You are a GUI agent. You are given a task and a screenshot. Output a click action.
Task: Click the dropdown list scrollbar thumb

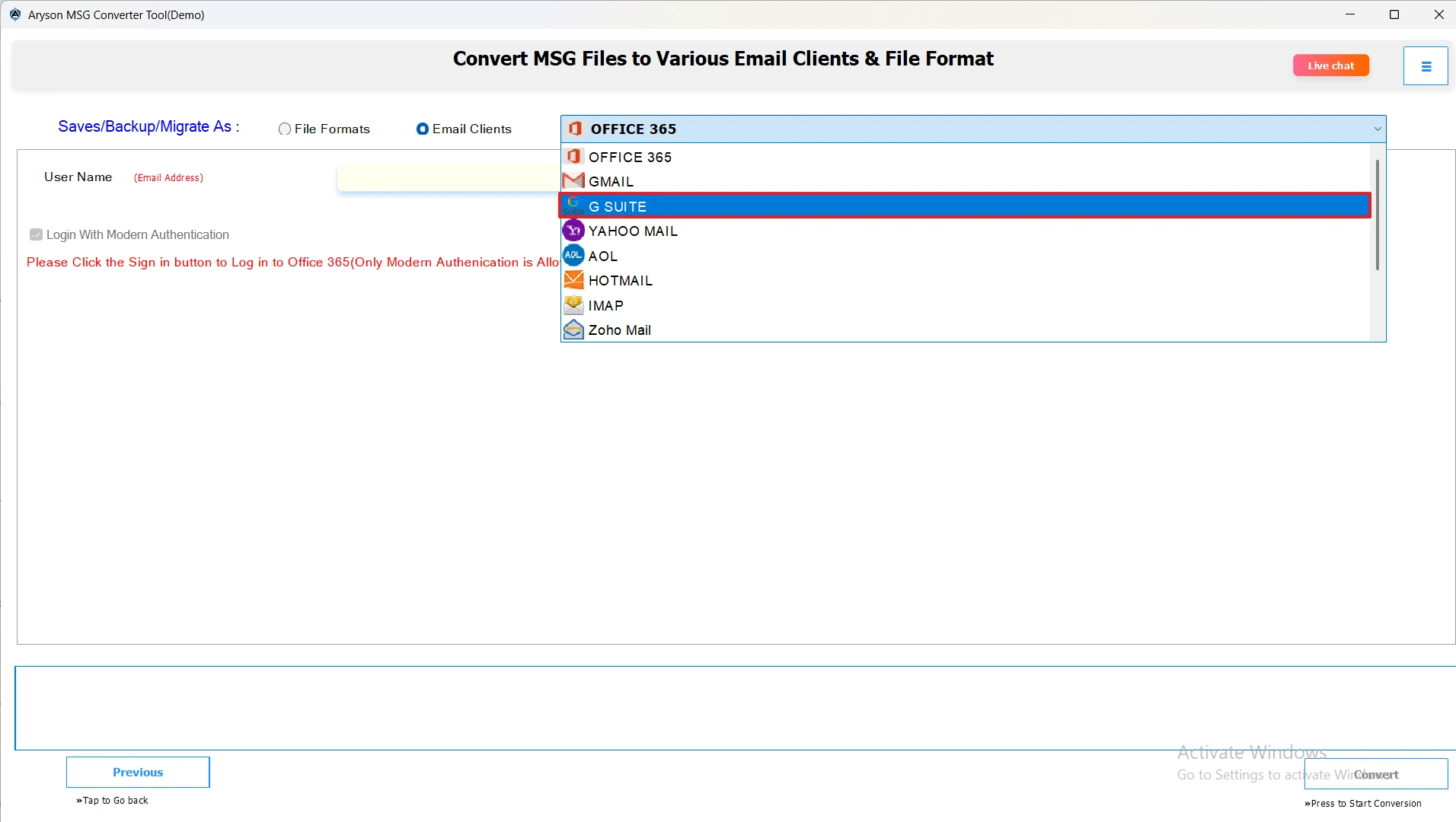point(1377,214)
